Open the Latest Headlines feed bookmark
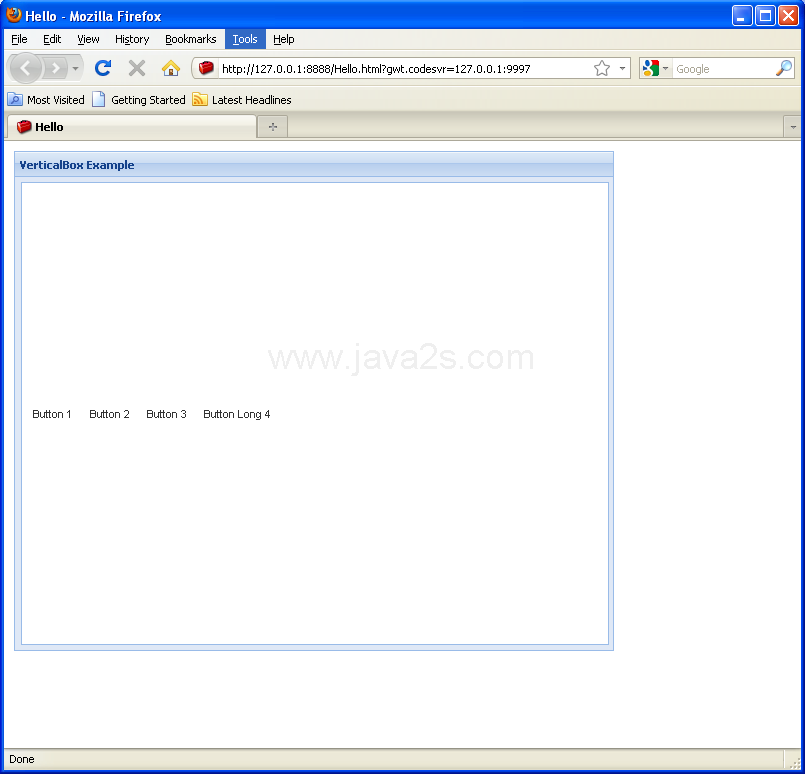Image resolution: width=805 pixels, height=774 pixels. coord(241,100)
